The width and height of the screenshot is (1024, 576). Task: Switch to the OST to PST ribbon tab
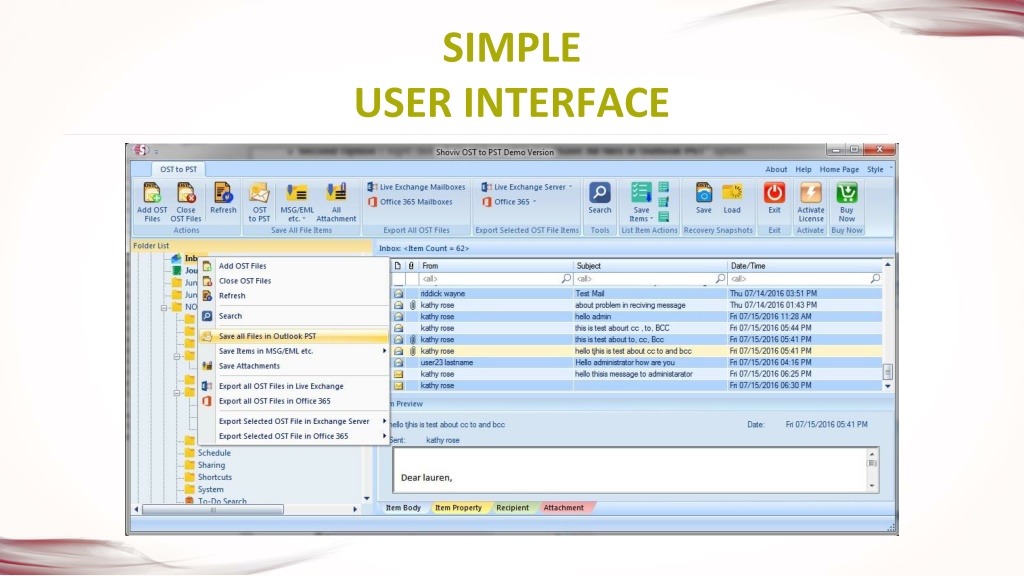tap(178, 169)
